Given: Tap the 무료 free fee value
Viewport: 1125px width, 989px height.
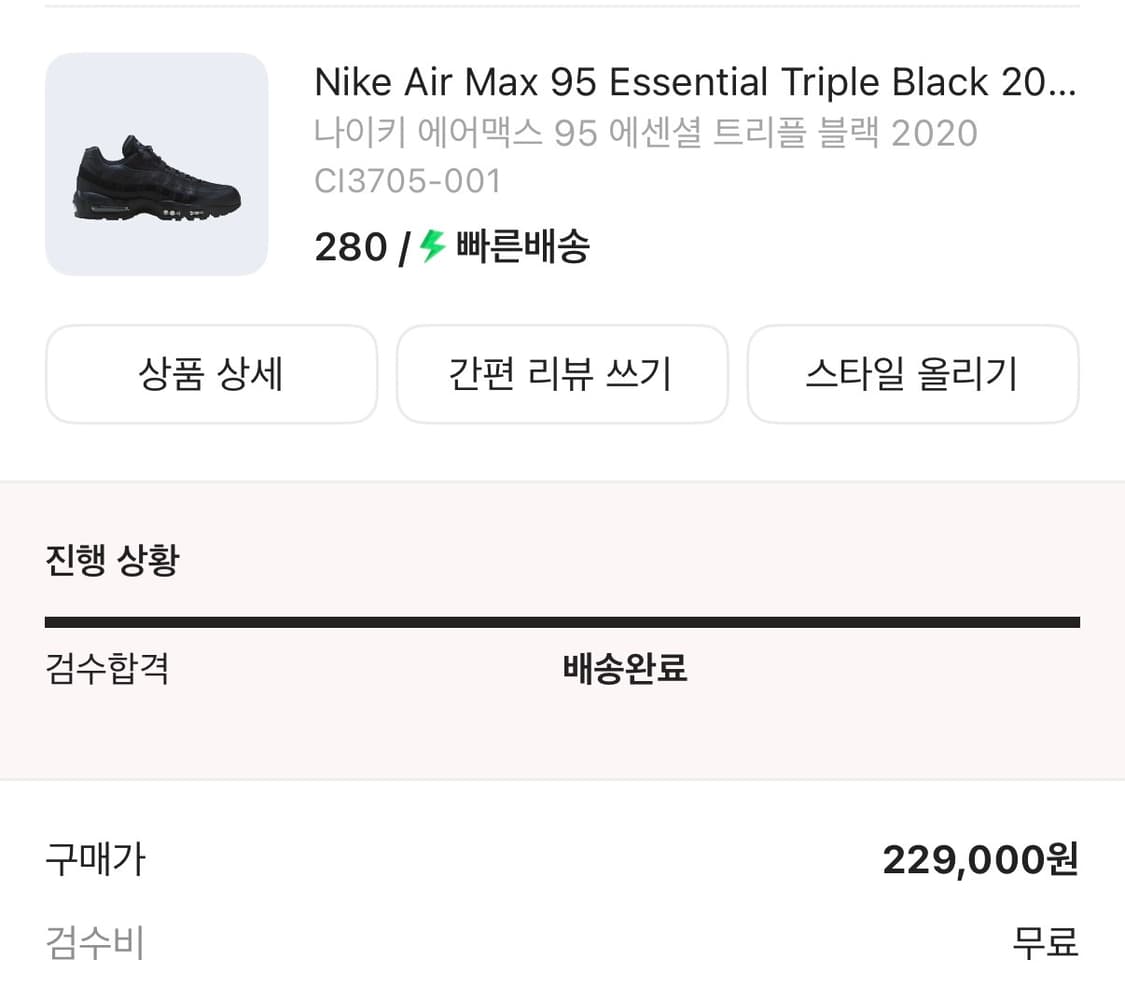Looking at the screenshot, I should pyautogui.click(x=1045, y=942).
